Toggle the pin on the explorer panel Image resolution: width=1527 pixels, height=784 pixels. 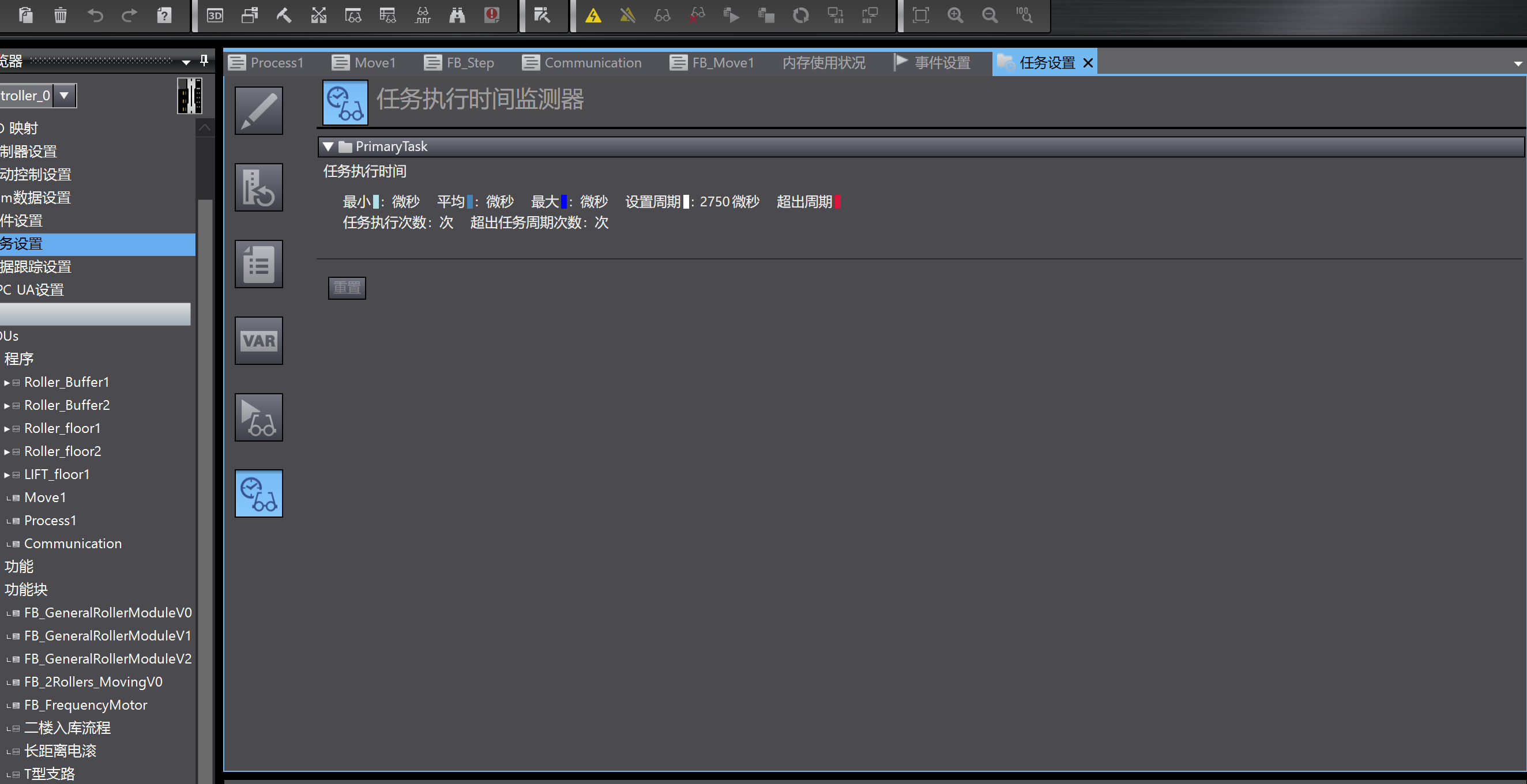coord(204,61)
